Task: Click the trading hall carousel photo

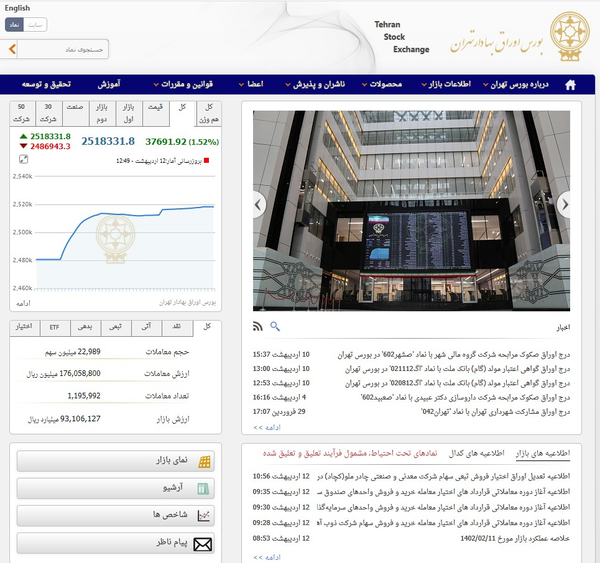Action: click(x=411, y=211)
